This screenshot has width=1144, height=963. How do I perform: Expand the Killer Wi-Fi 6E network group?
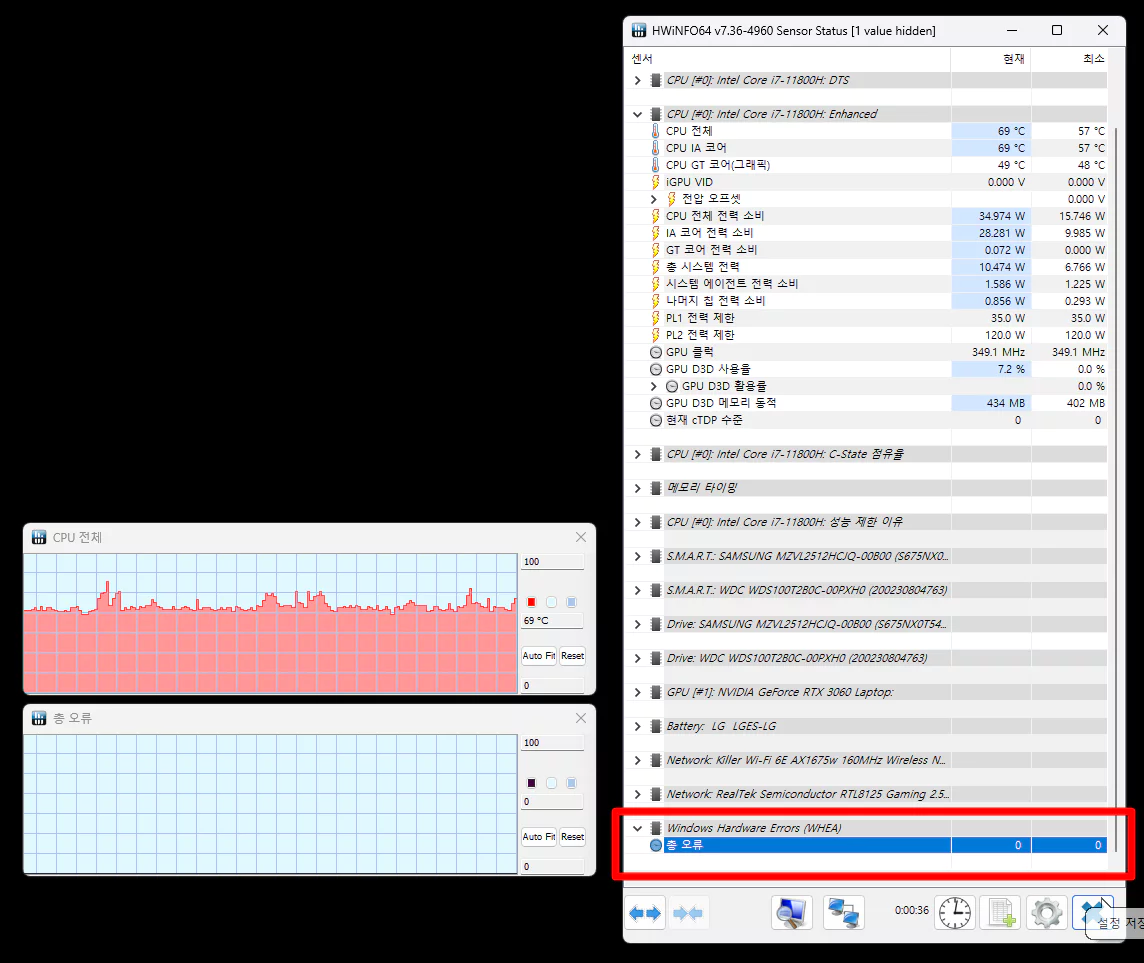[x=638, y=760]
